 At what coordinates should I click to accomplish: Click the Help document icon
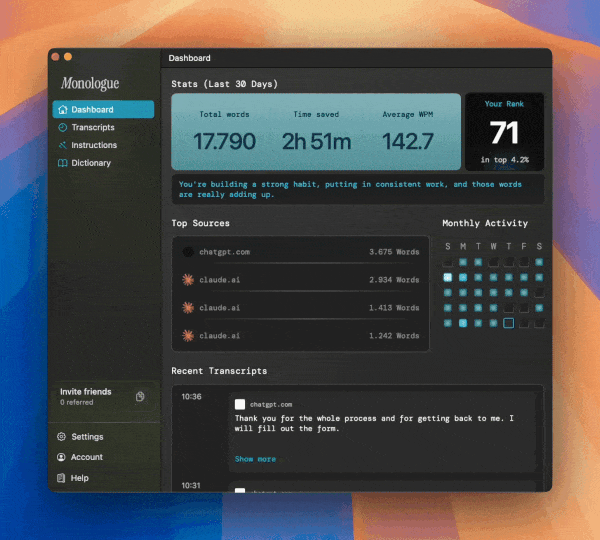tap(61, 478)
